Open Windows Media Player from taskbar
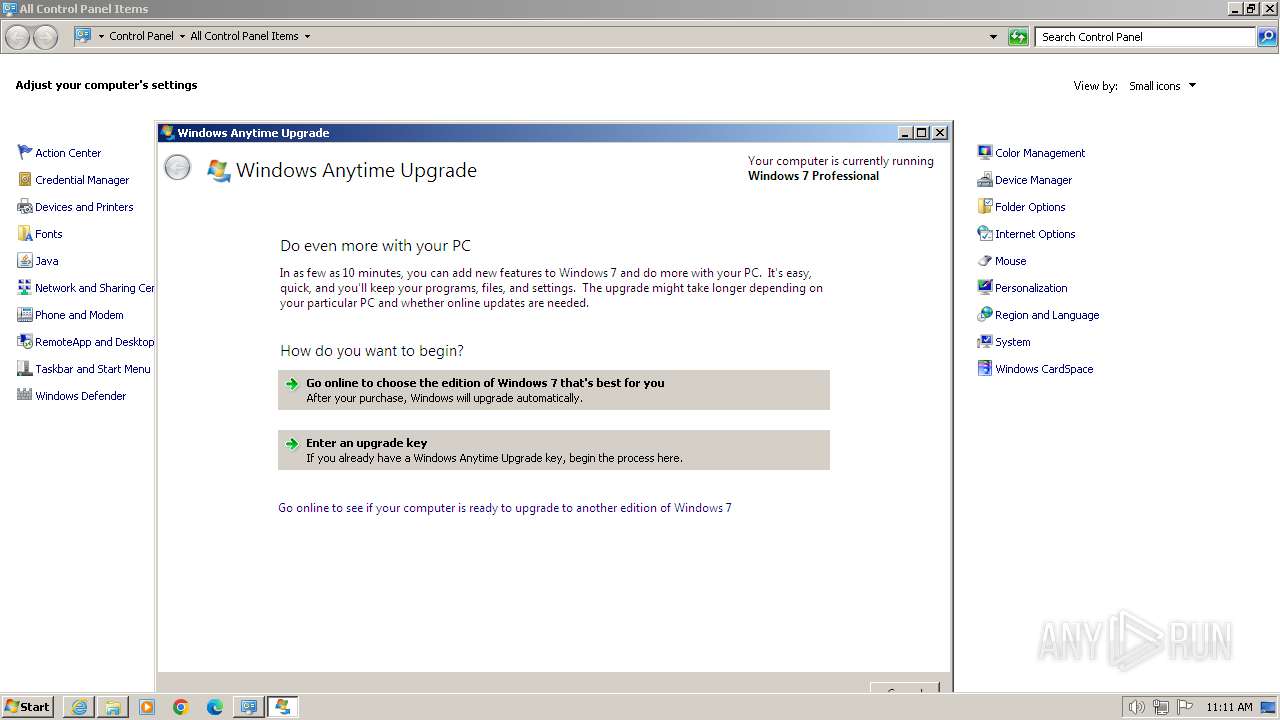The image size is (1280, 720). 147,707
